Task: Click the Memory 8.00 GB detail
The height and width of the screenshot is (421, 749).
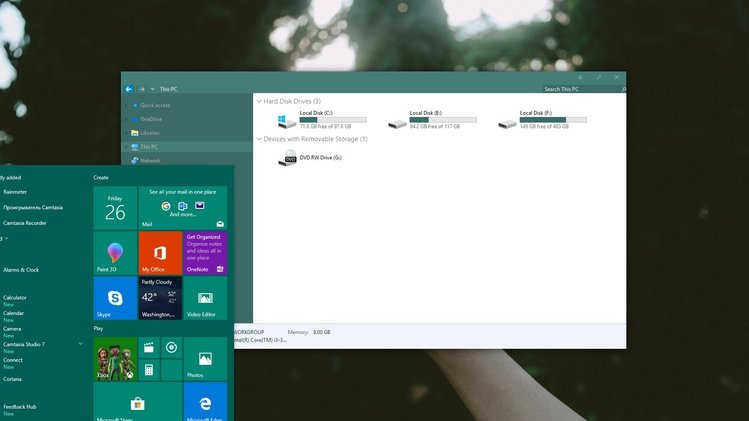Action: point(309,332)
